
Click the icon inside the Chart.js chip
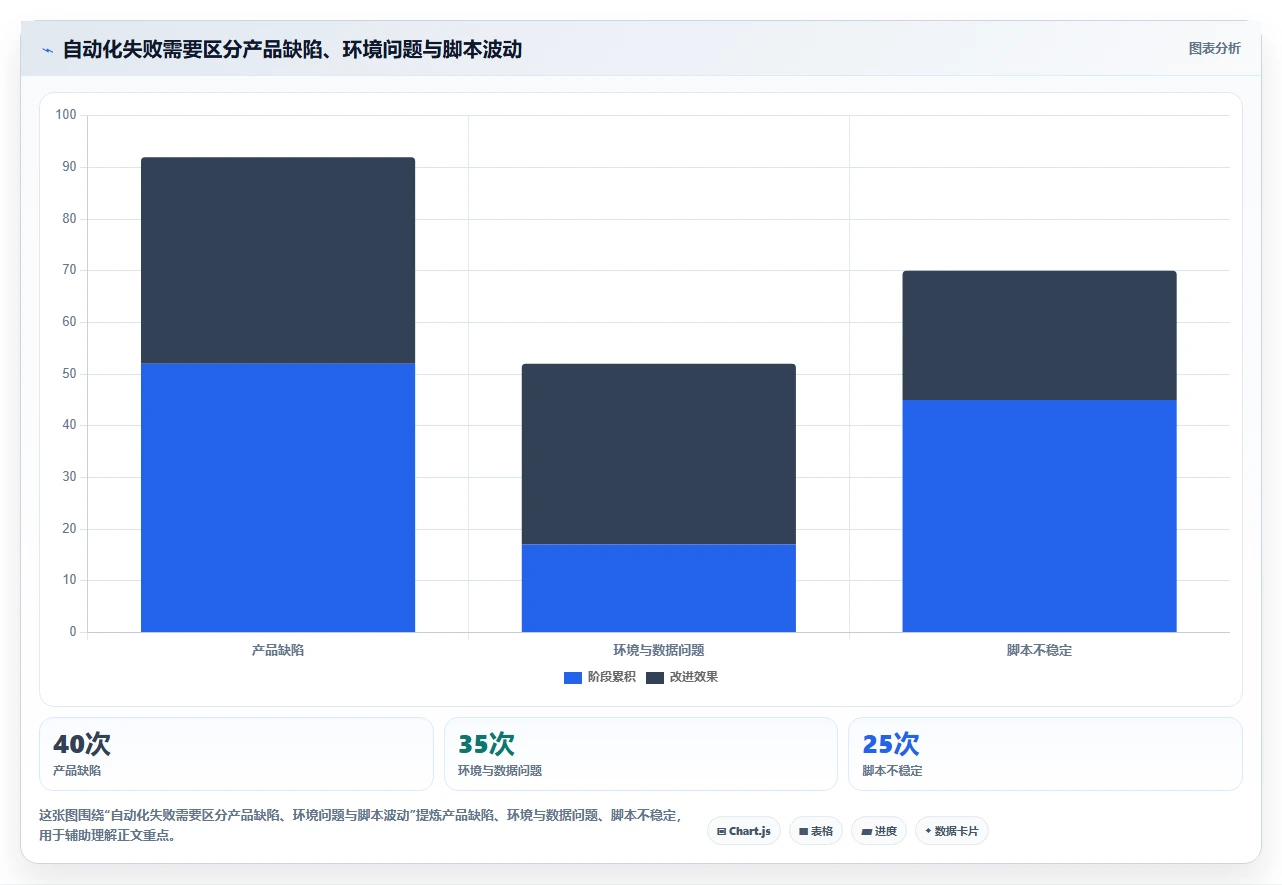tap(721, 832)
